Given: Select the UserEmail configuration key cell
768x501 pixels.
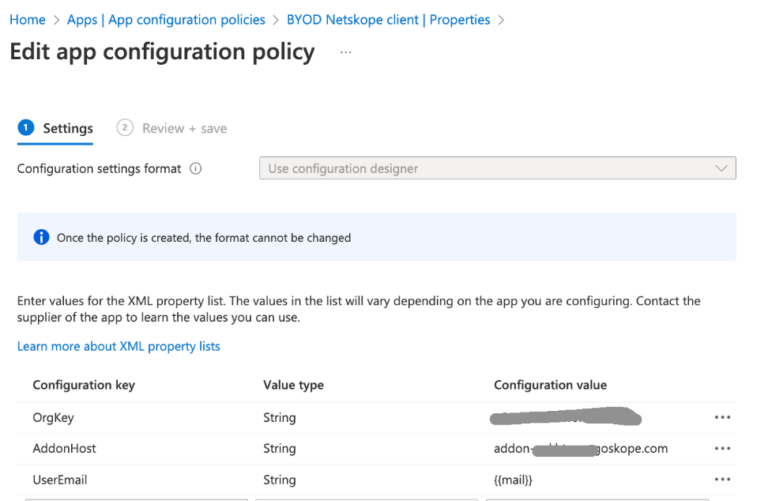Looking at the screenshot, I should pos(60,480).
